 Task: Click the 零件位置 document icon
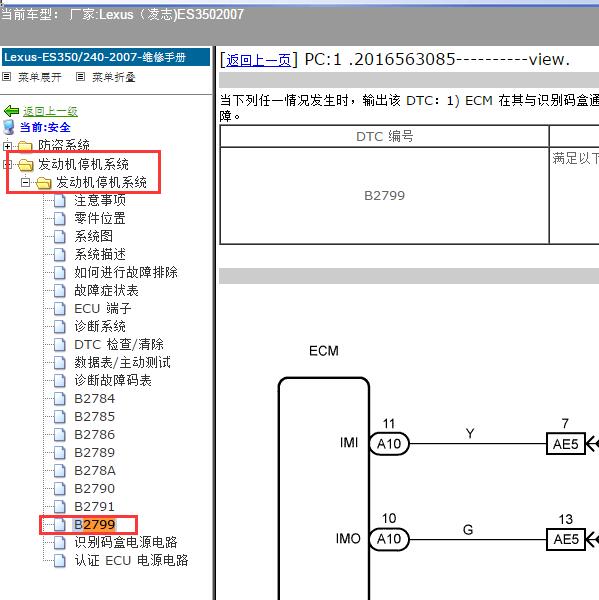pyautogui.click(x=60, y=218)
